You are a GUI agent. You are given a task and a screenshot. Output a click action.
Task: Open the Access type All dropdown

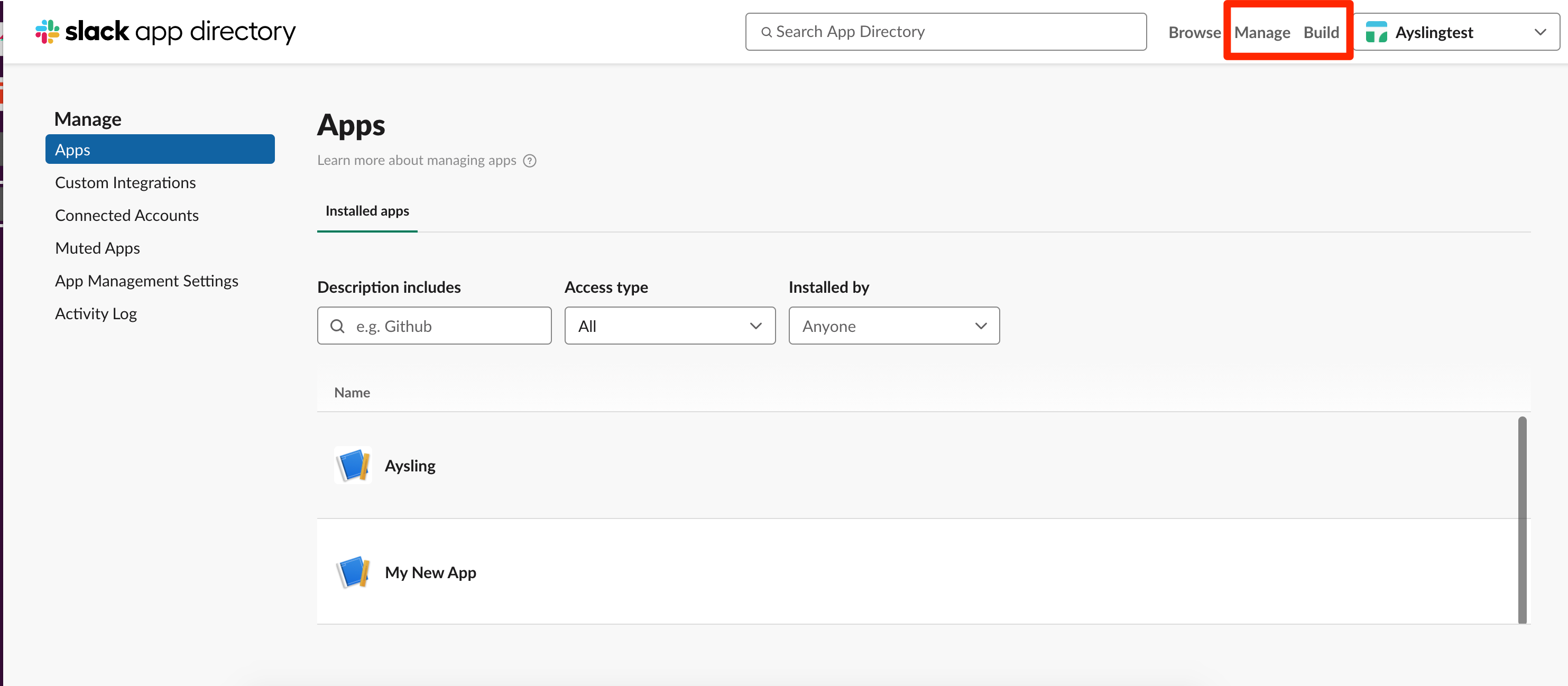point(670,326)
